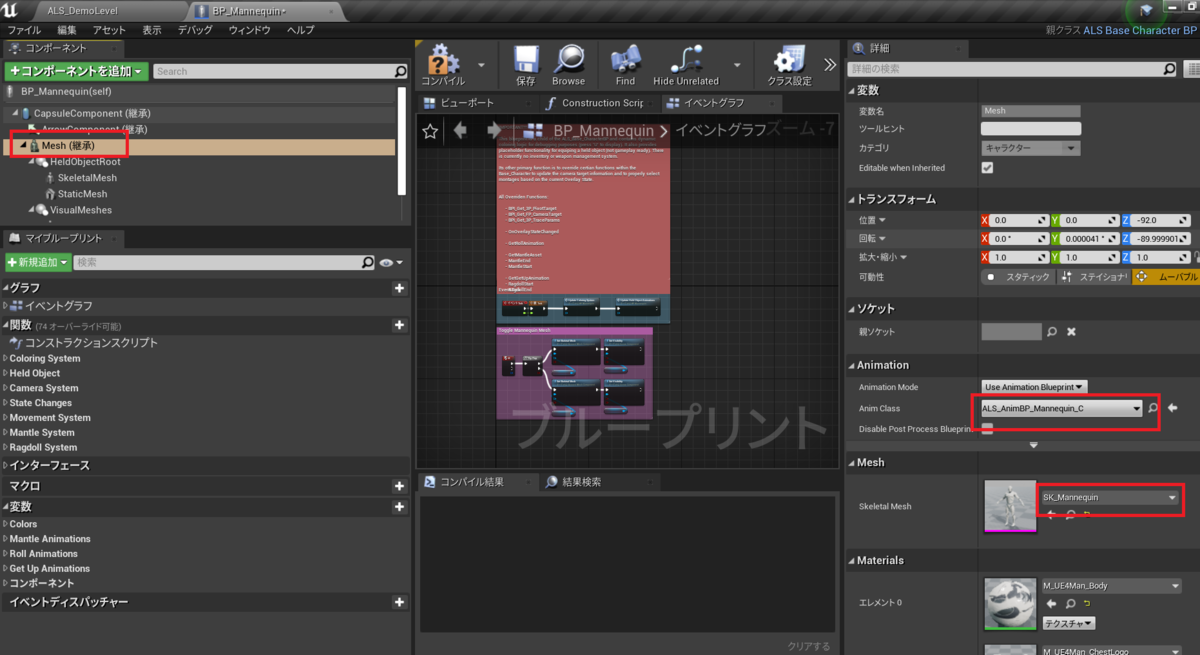Set mobility to ステイショナリー
1200x655 pixels.
[x=1092, y=277]
